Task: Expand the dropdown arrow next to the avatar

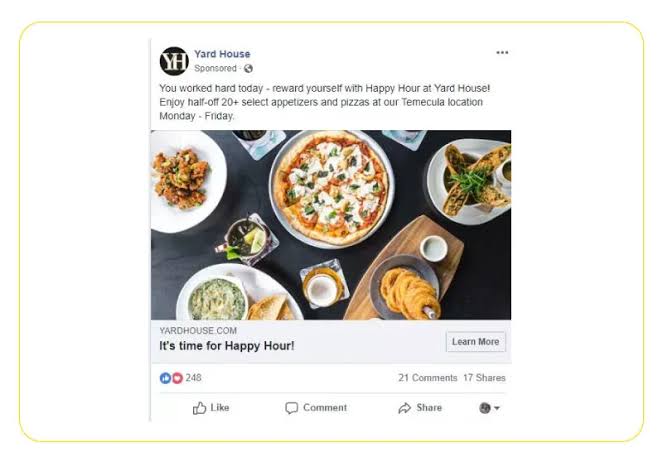Action: click(x=497, y=409)
